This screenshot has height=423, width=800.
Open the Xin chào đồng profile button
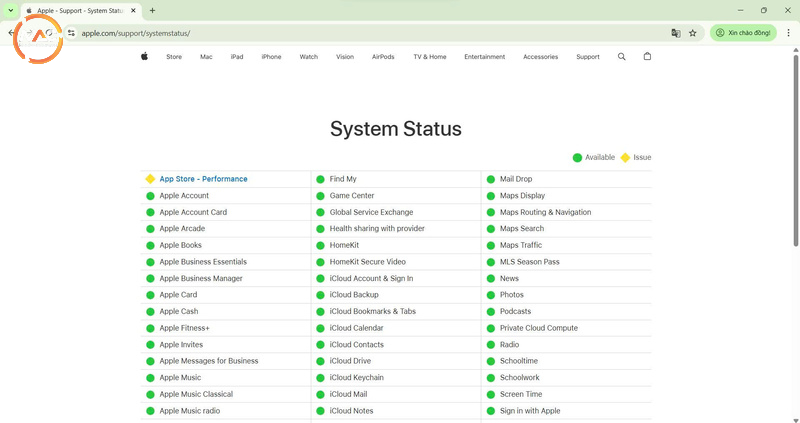coord(743,33)
